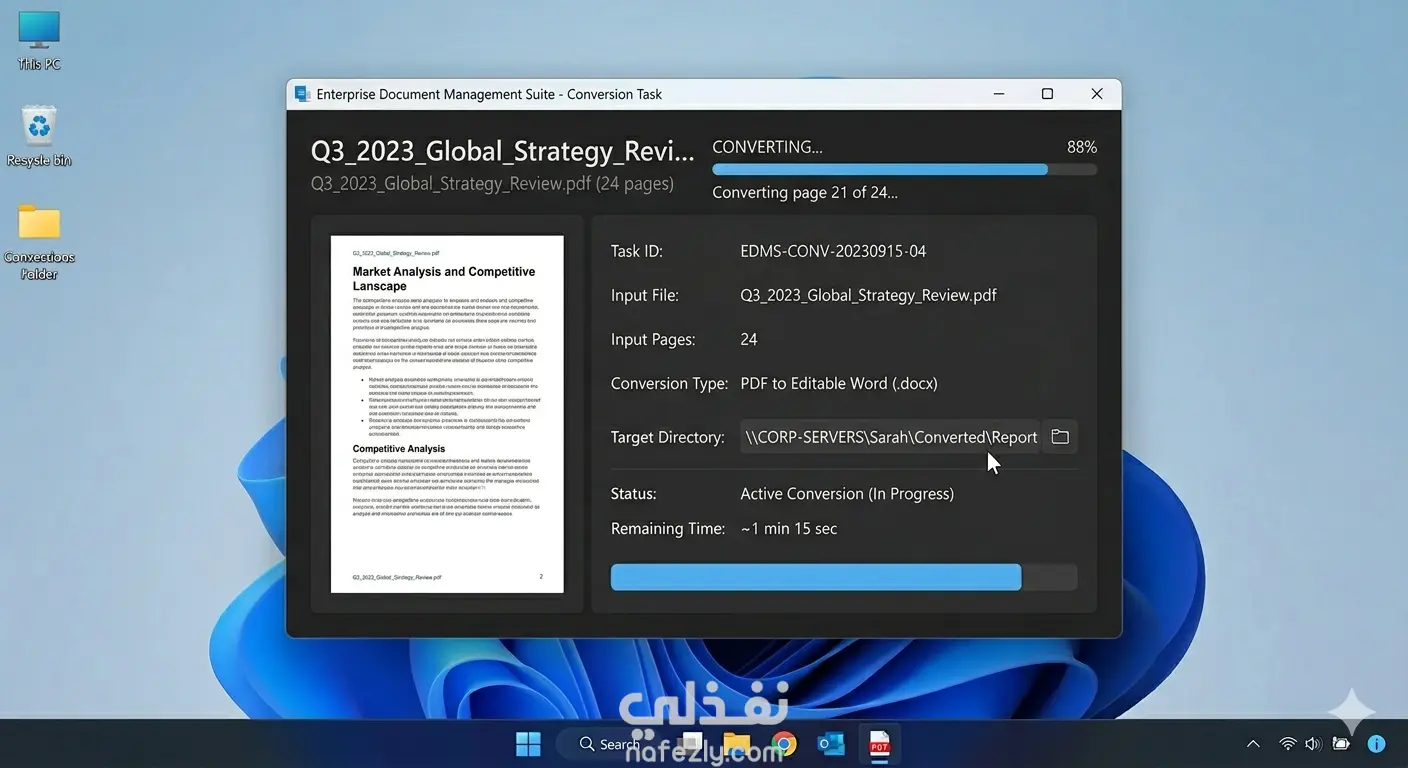Click the Input File value Q3_2023_Global_Strategy_Review.pdf

point(868,295)
